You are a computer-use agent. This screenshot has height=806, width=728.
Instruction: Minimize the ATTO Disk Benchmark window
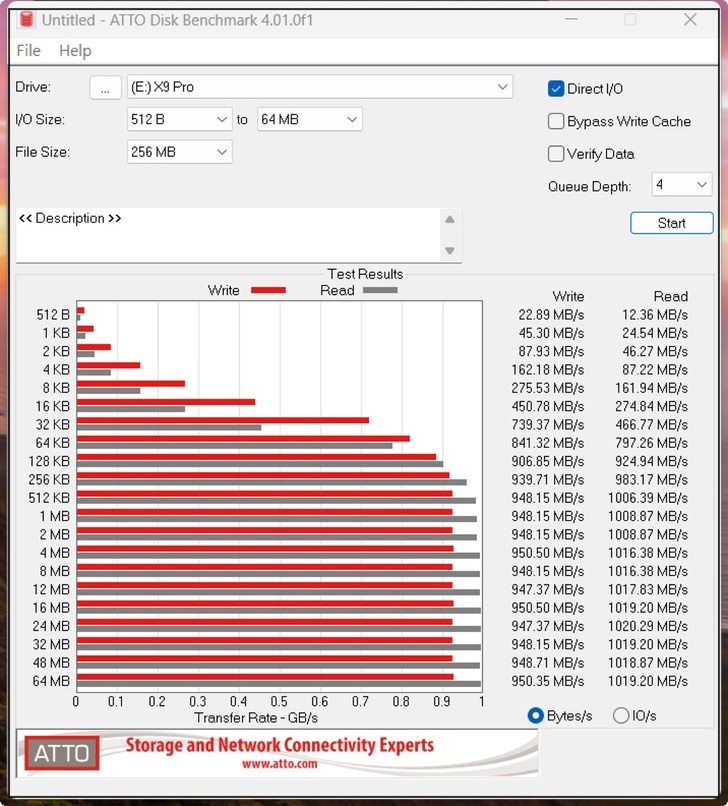click(571, 20)
